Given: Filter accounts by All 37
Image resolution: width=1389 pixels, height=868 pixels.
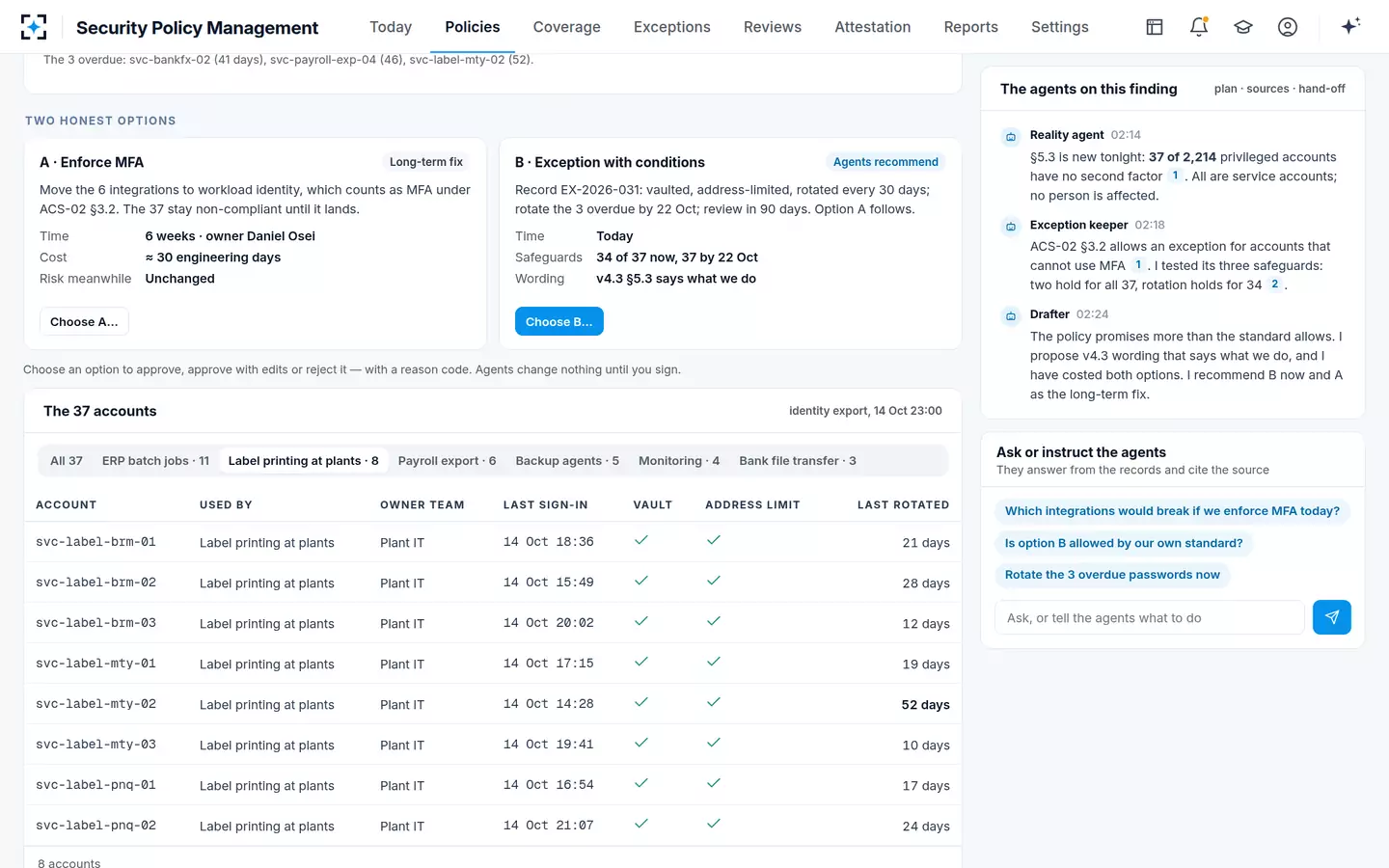Looking at the screenshot, I should (67, 461).
